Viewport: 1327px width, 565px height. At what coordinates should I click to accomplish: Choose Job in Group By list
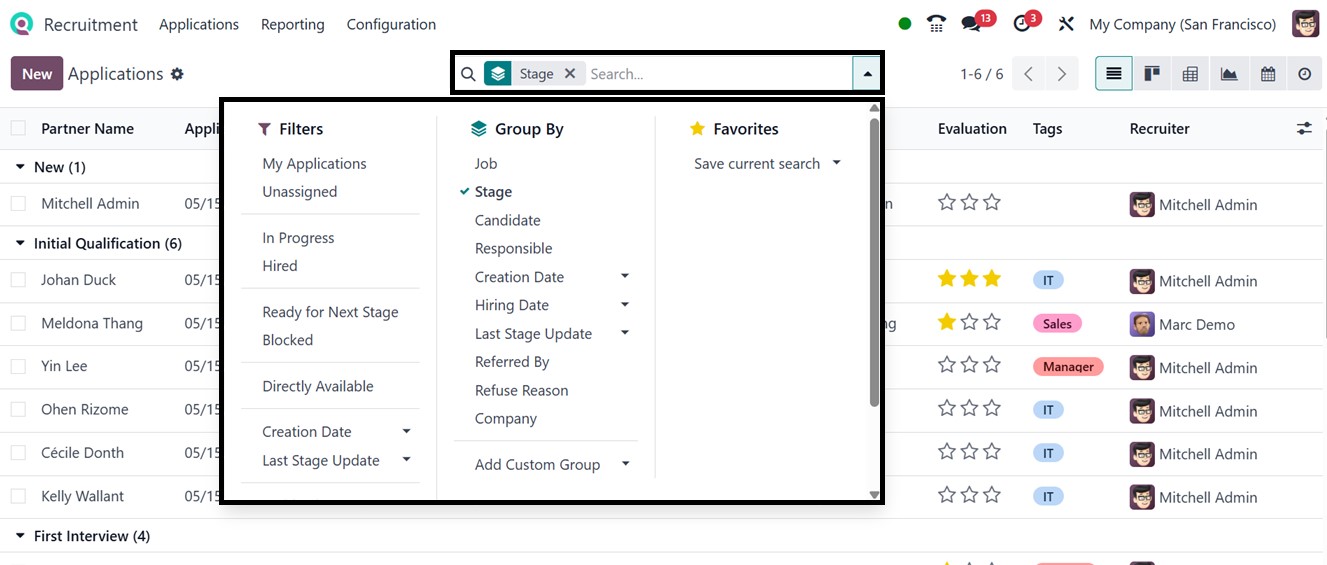coord(486,164)
